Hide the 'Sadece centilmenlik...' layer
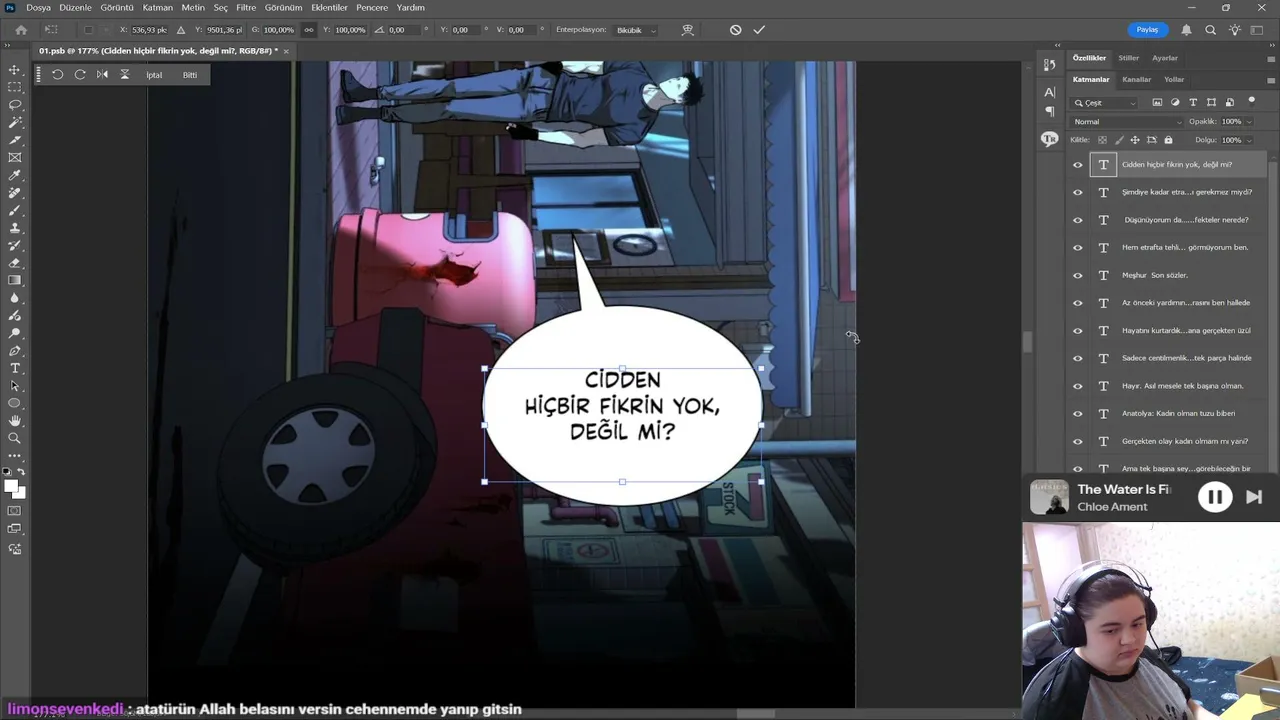 [x=1078, y=358]
